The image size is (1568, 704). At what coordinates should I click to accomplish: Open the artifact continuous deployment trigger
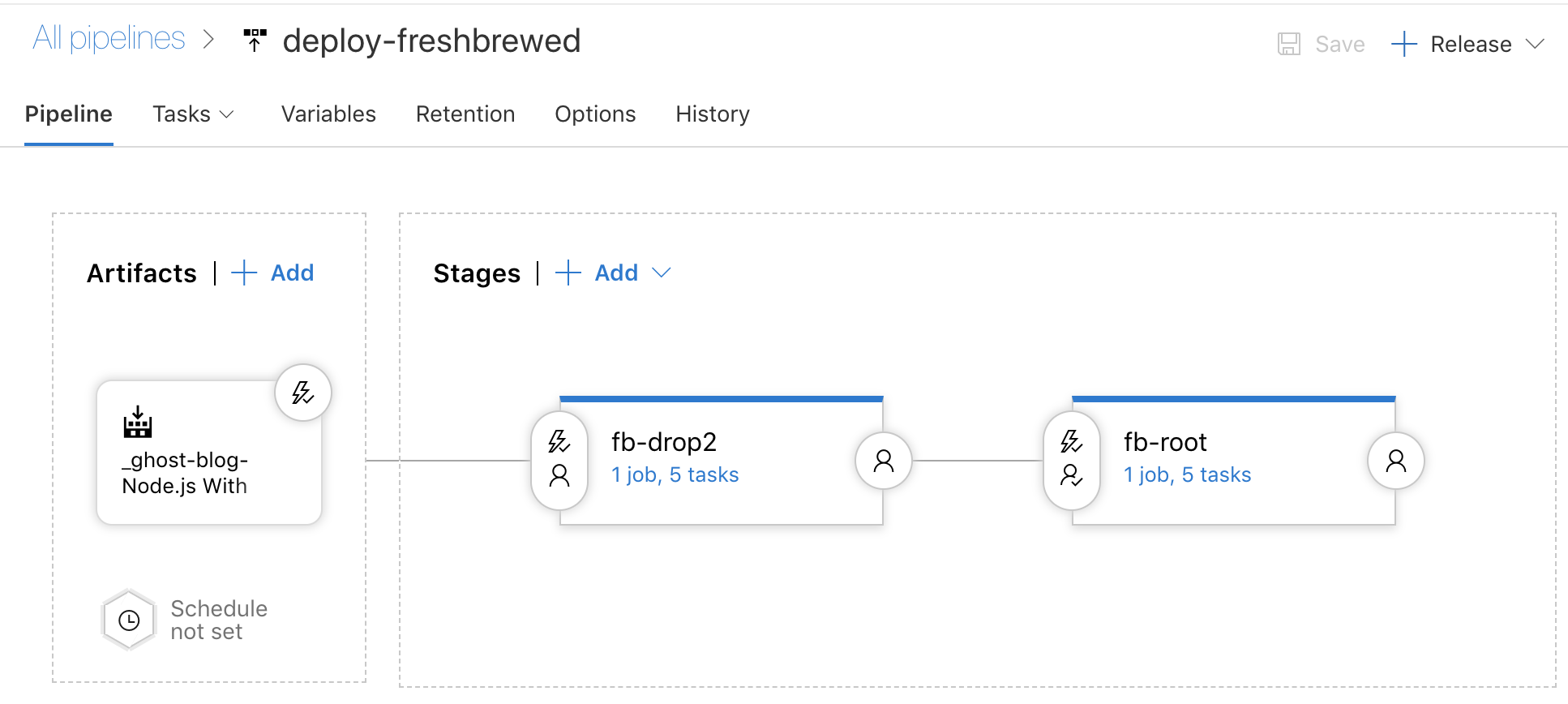[302, 393]
